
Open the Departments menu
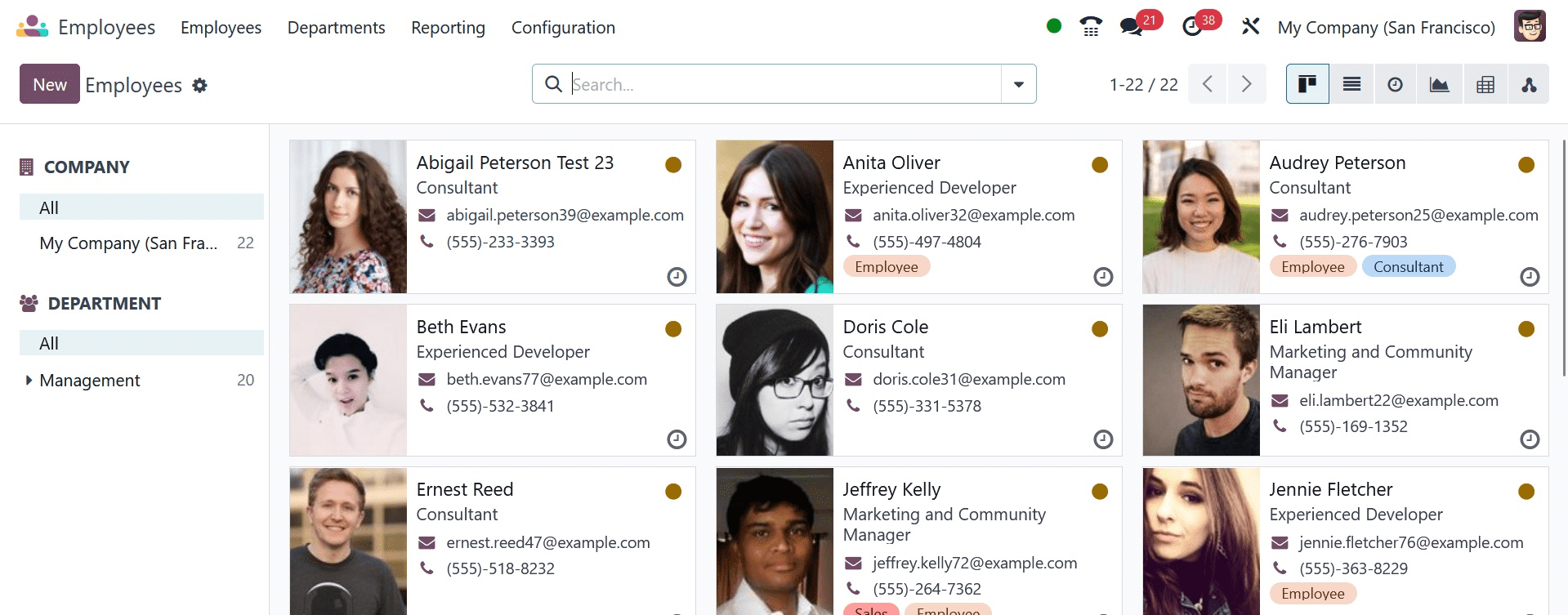coord(336,27)
